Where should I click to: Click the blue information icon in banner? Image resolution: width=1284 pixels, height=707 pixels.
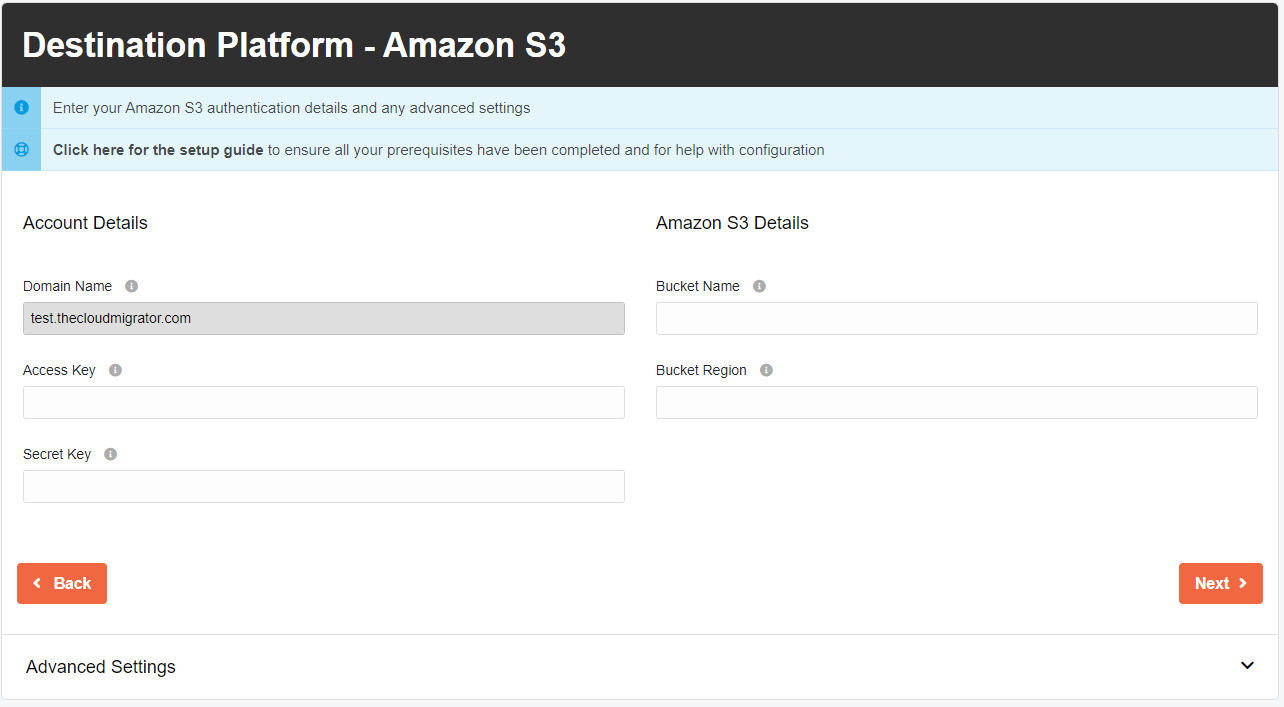point(21,107)
